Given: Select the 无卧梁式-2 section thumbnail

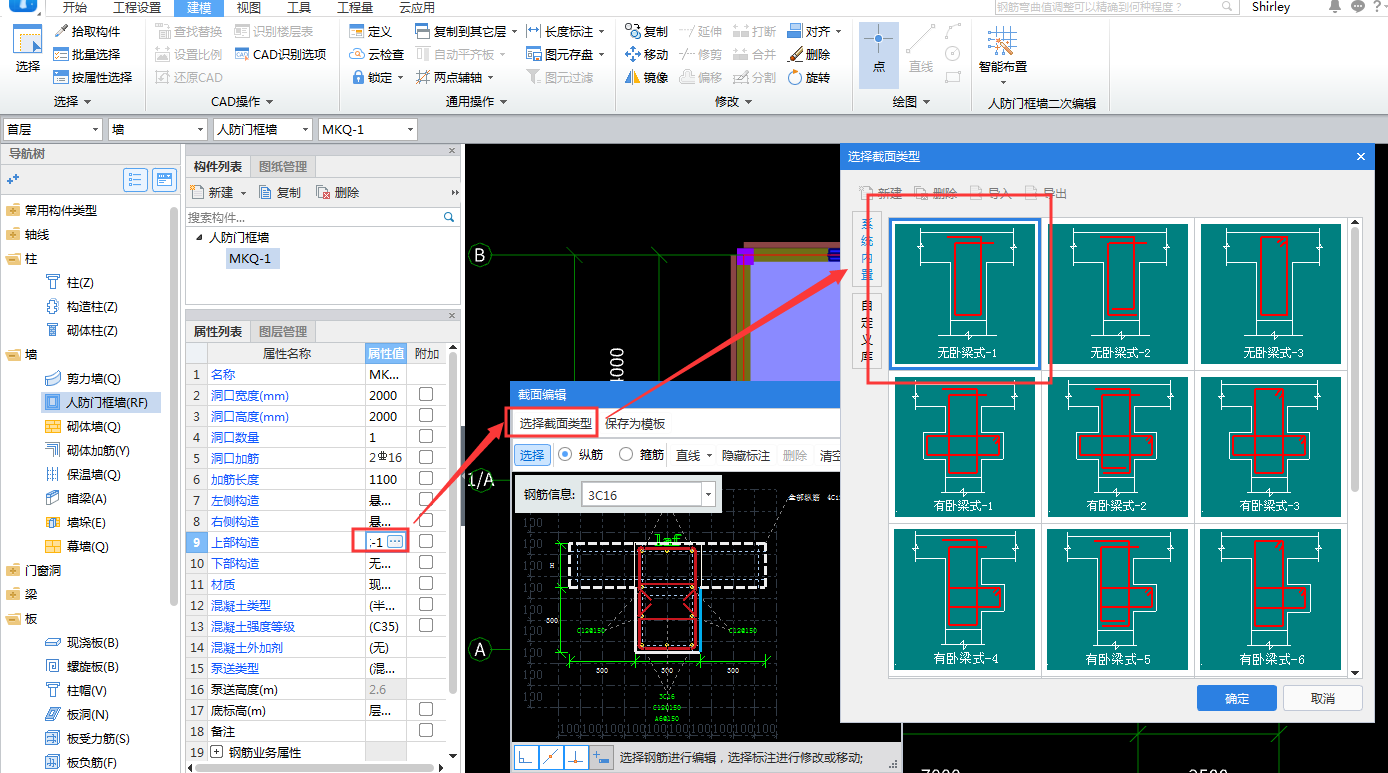Looking at the screenshot, I should click(1120, 293).
